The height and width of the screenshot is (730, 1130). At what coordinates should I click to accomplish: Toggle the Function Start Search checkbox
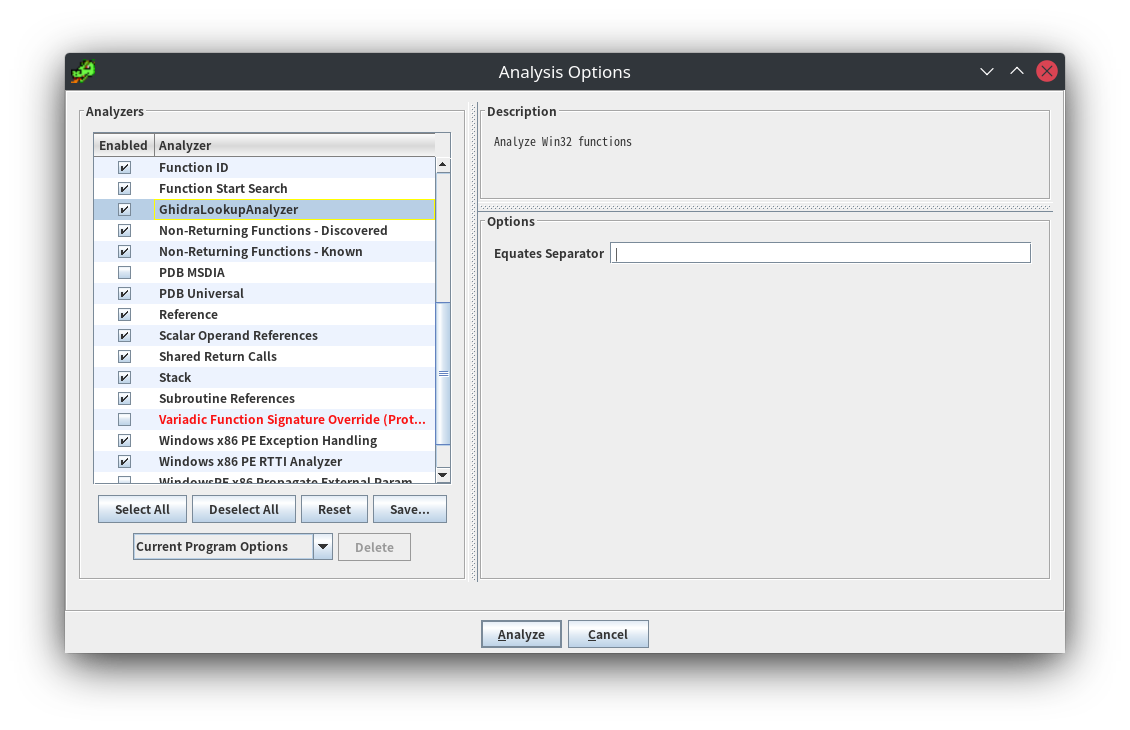click(125, 188)
